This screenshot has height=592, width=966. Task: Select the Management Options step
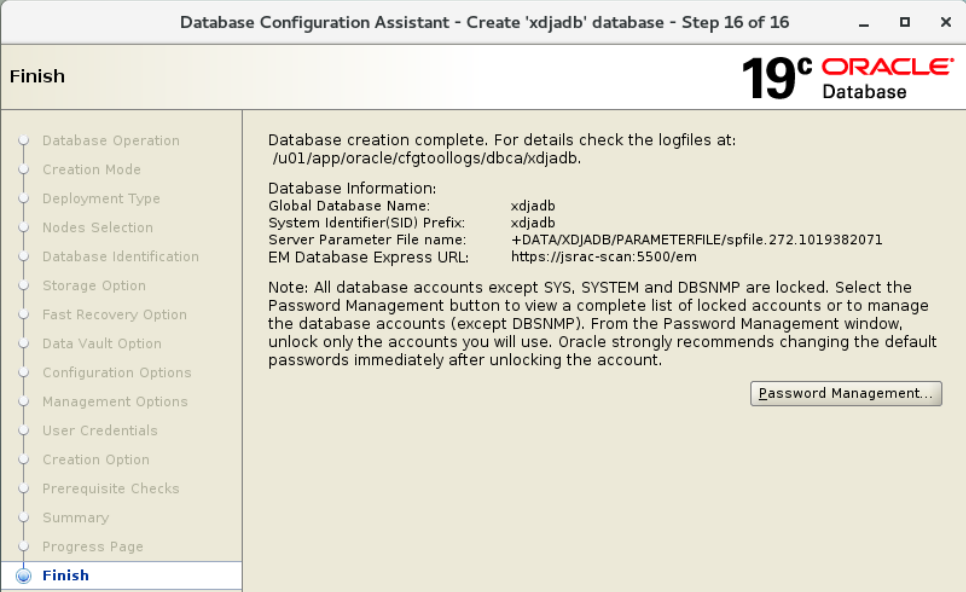115,401
